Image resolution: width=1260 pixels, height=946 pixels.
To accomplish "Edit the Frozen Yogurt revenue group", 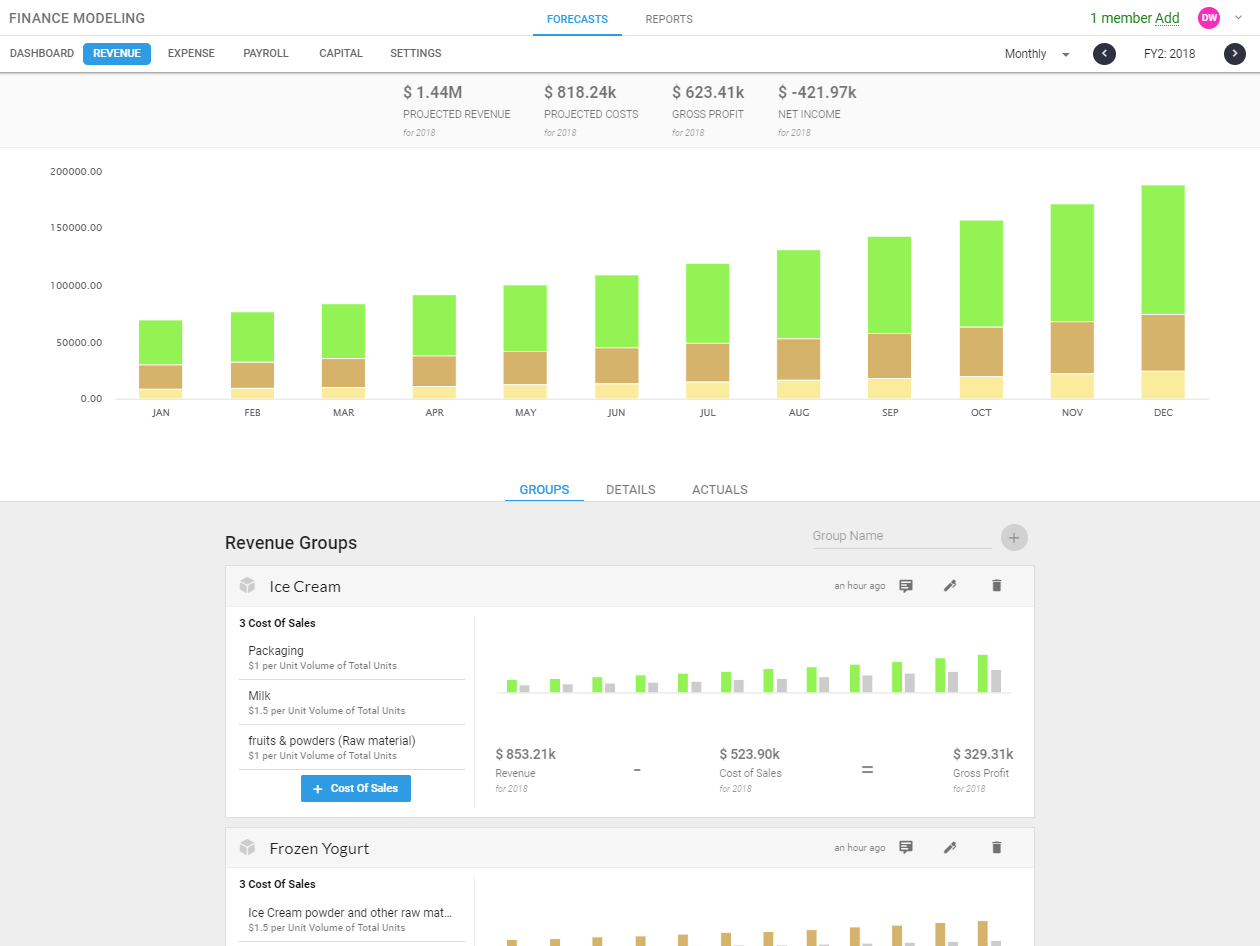I will 950,848.
